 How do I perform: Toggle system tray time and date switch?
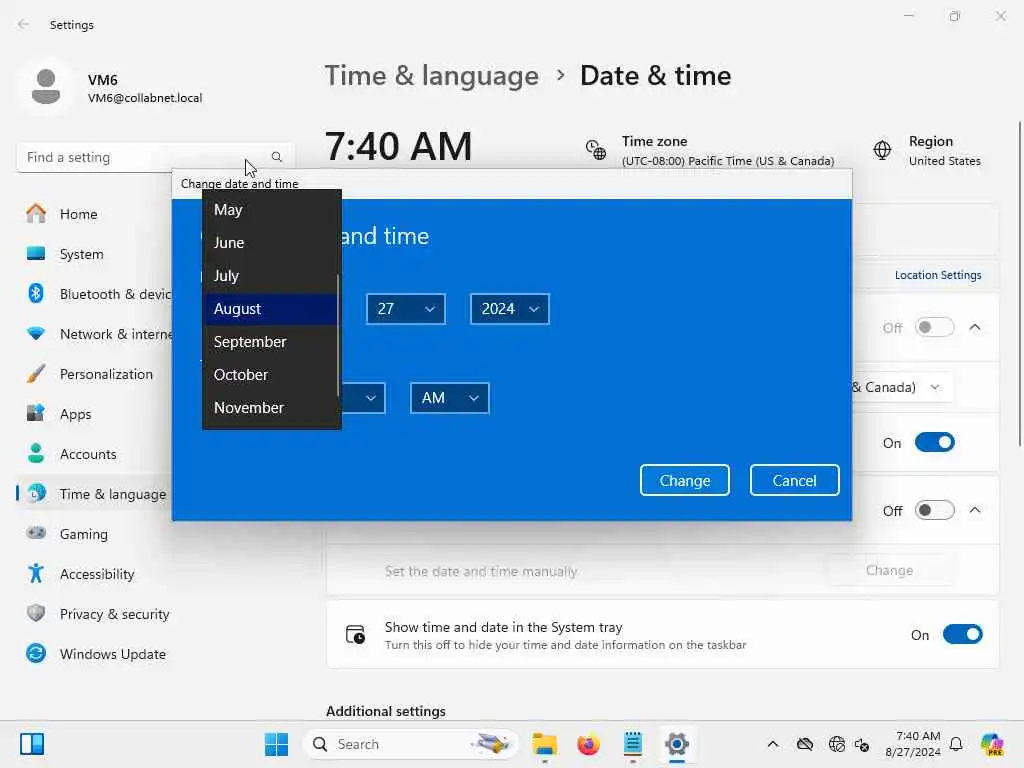[x=963, y=634]
